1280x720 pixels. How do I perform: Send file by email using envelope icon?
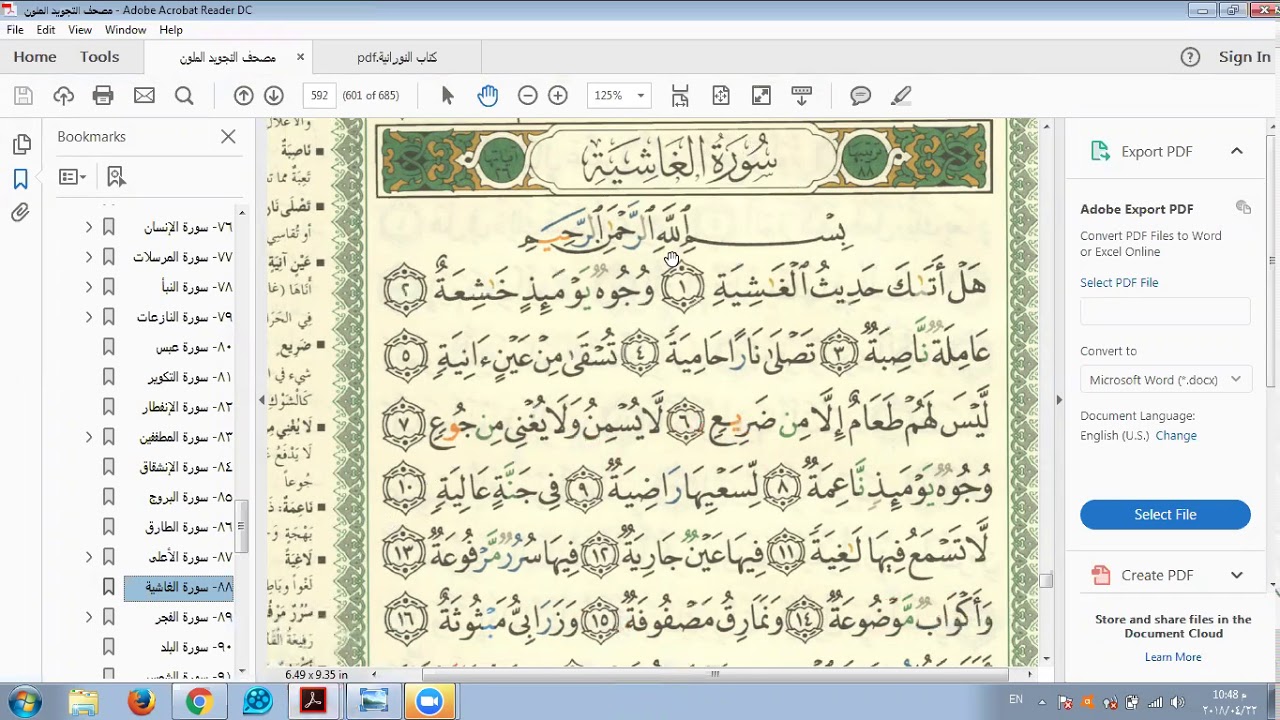144,96
